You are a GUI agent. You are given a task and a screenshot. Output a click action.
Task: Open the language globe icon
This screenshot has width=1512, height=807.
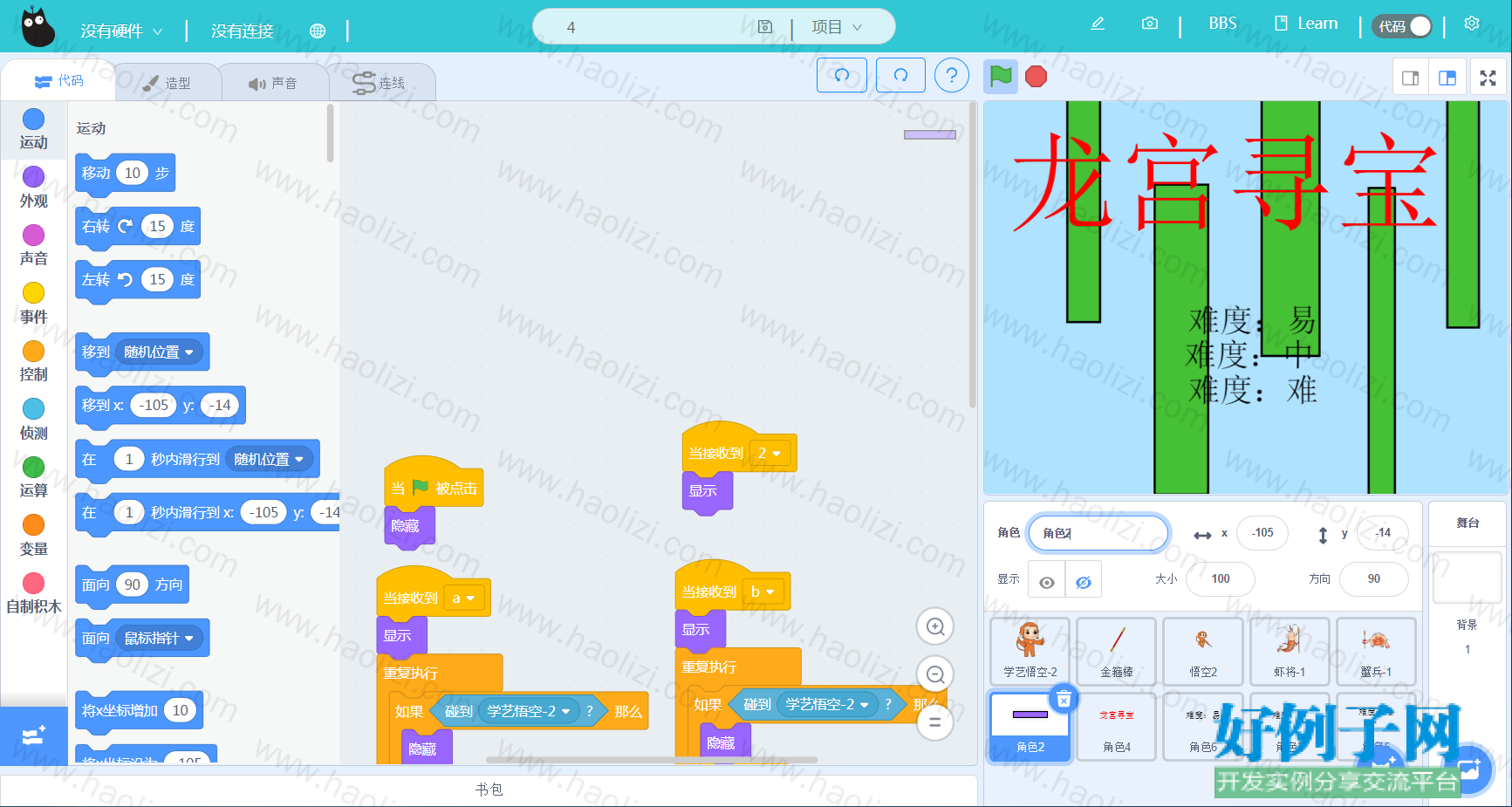318,31
